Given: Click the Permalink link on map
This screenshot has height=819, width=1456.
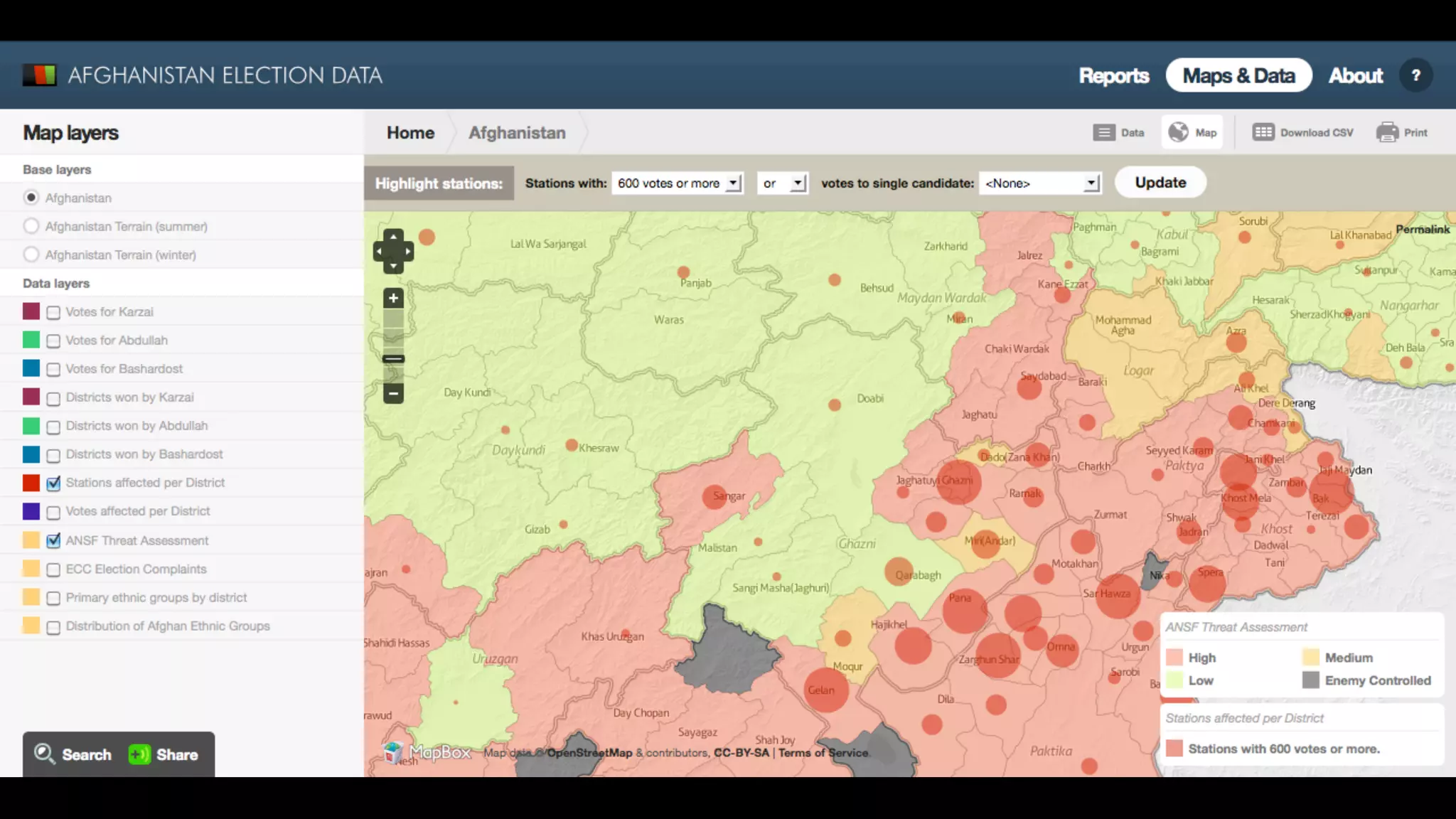Looking at the screenshot, I should [1422, 229].
